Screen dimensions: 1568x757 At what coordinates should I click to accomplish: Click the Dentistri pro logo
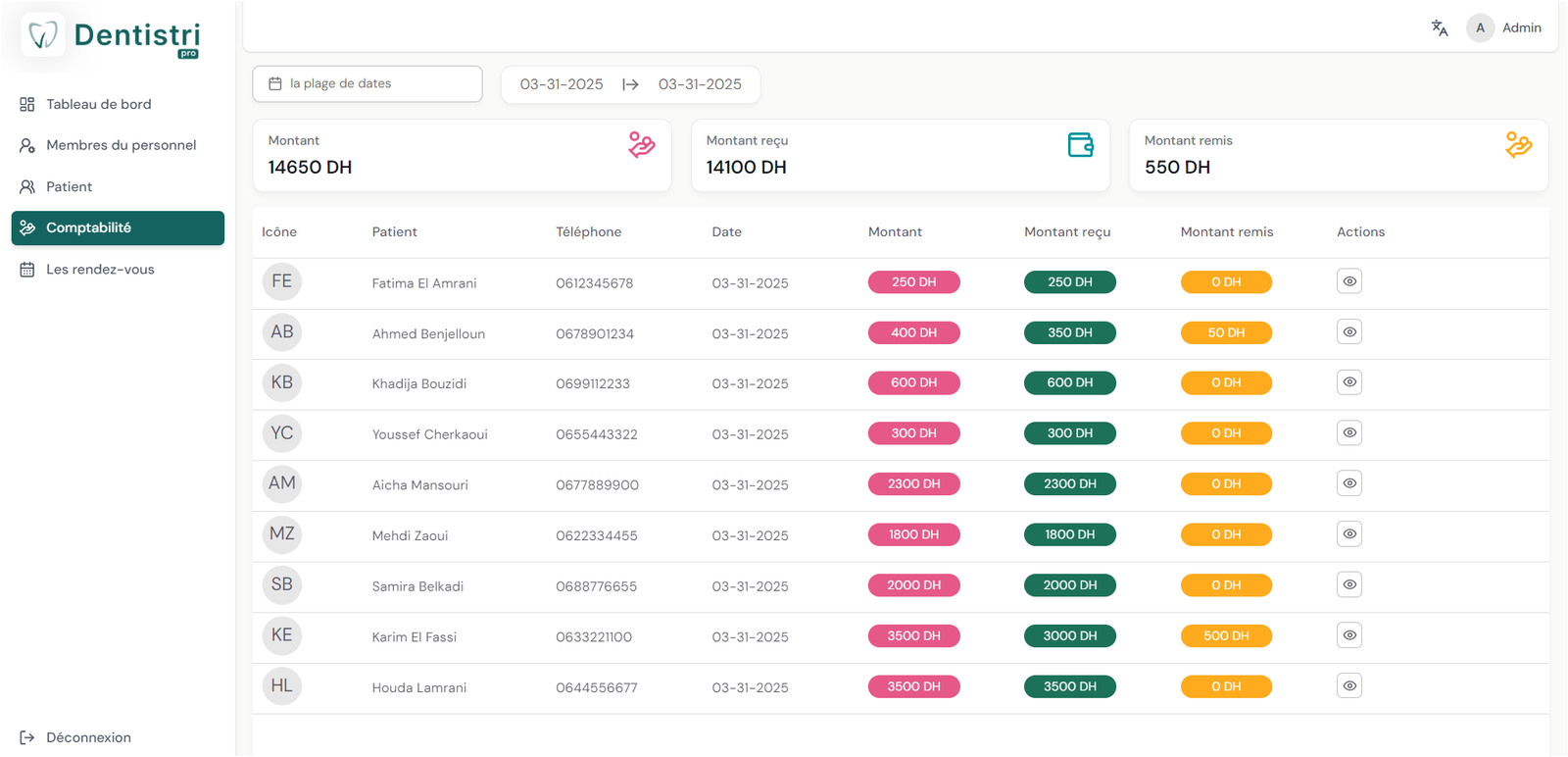[x=112, y=36]
